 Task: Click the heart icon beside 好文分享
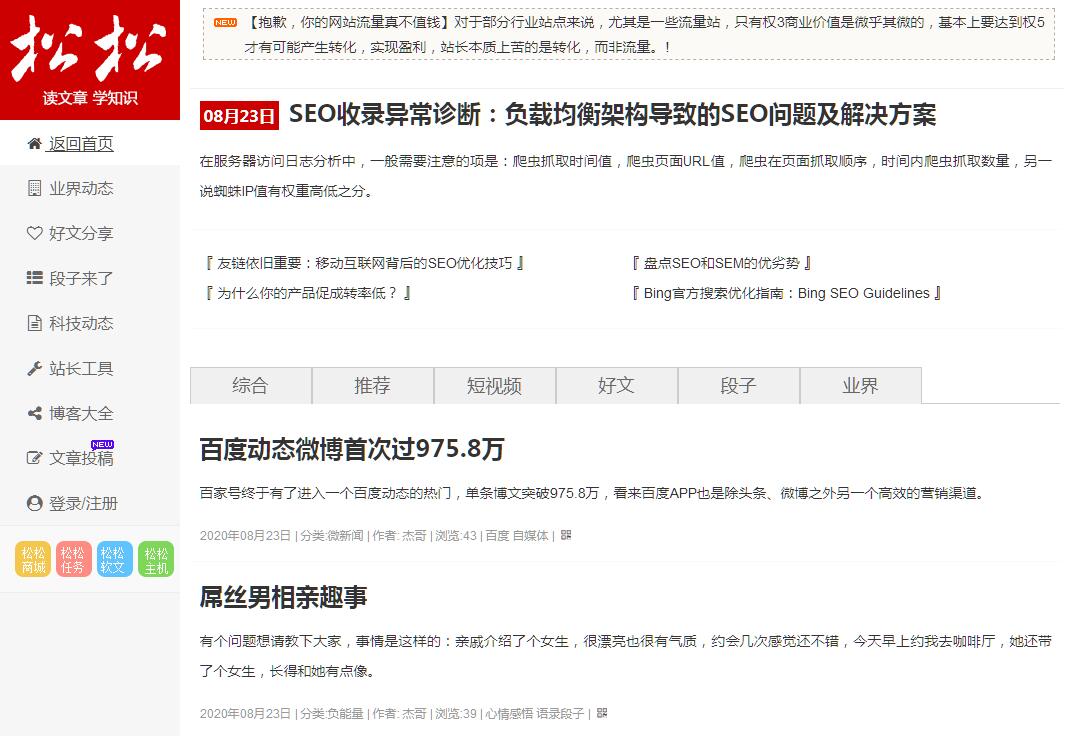[x=35, y=234]
